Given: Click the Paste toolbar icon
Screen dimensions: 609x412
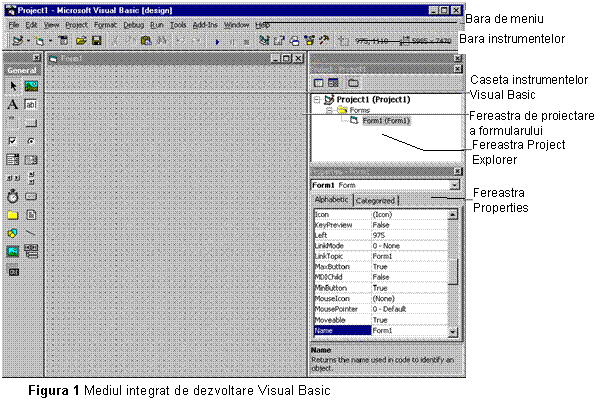Looking at the screenshot, I should point(146,40).
